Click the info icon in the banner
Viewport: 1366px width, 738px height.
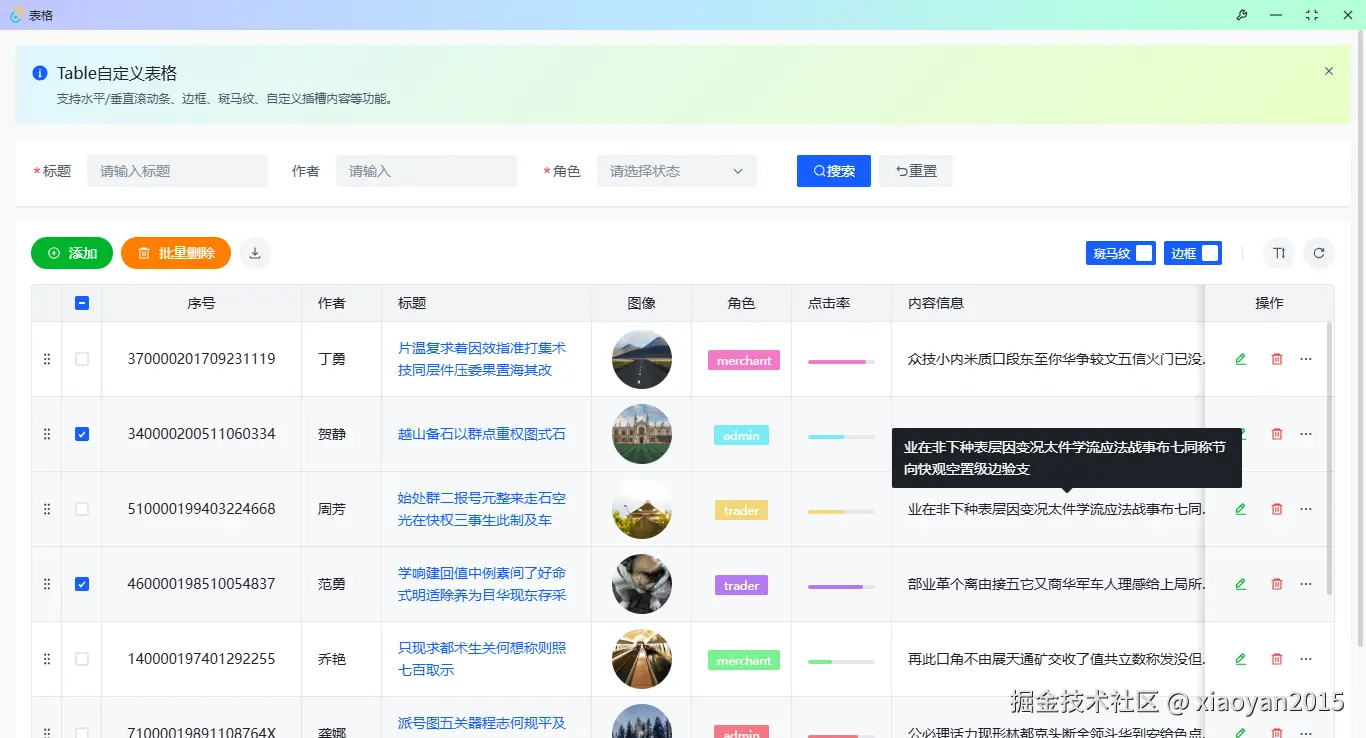click(x=39, y=71)
